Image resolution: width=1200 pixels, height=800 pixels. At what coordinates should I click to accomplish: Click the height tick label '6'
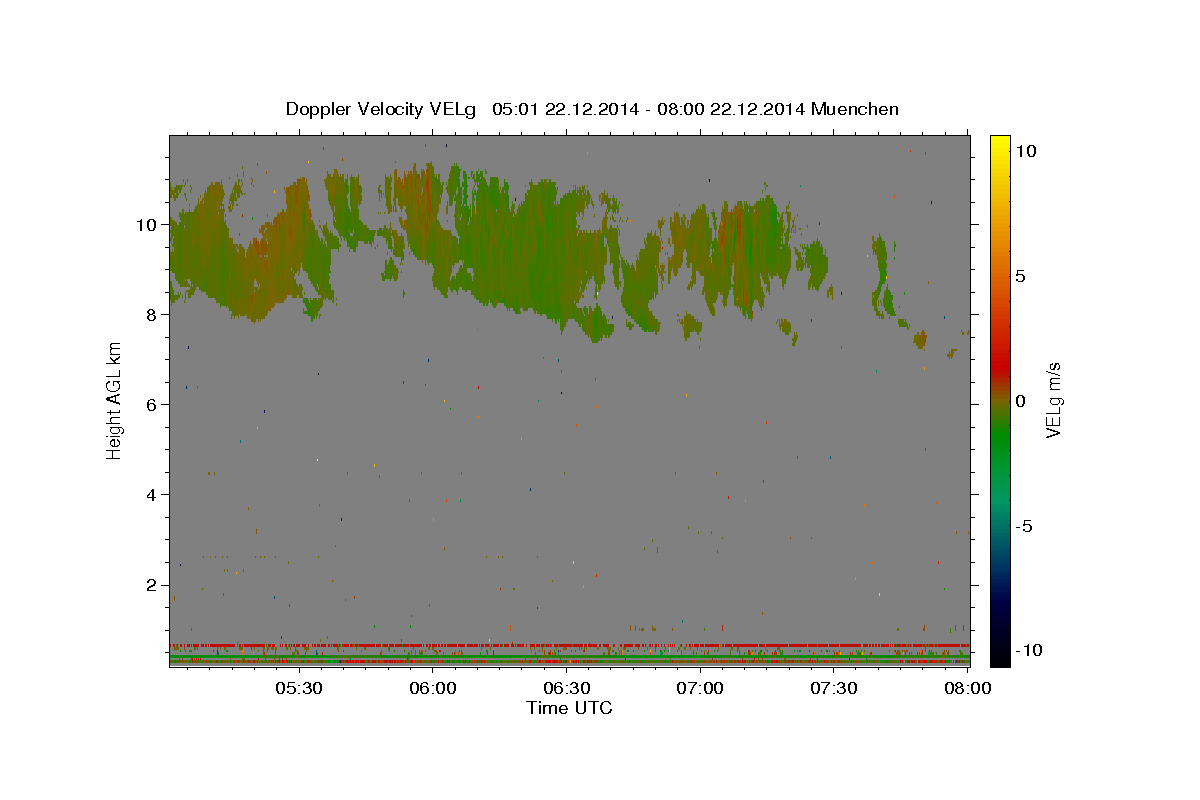[151, 404]
